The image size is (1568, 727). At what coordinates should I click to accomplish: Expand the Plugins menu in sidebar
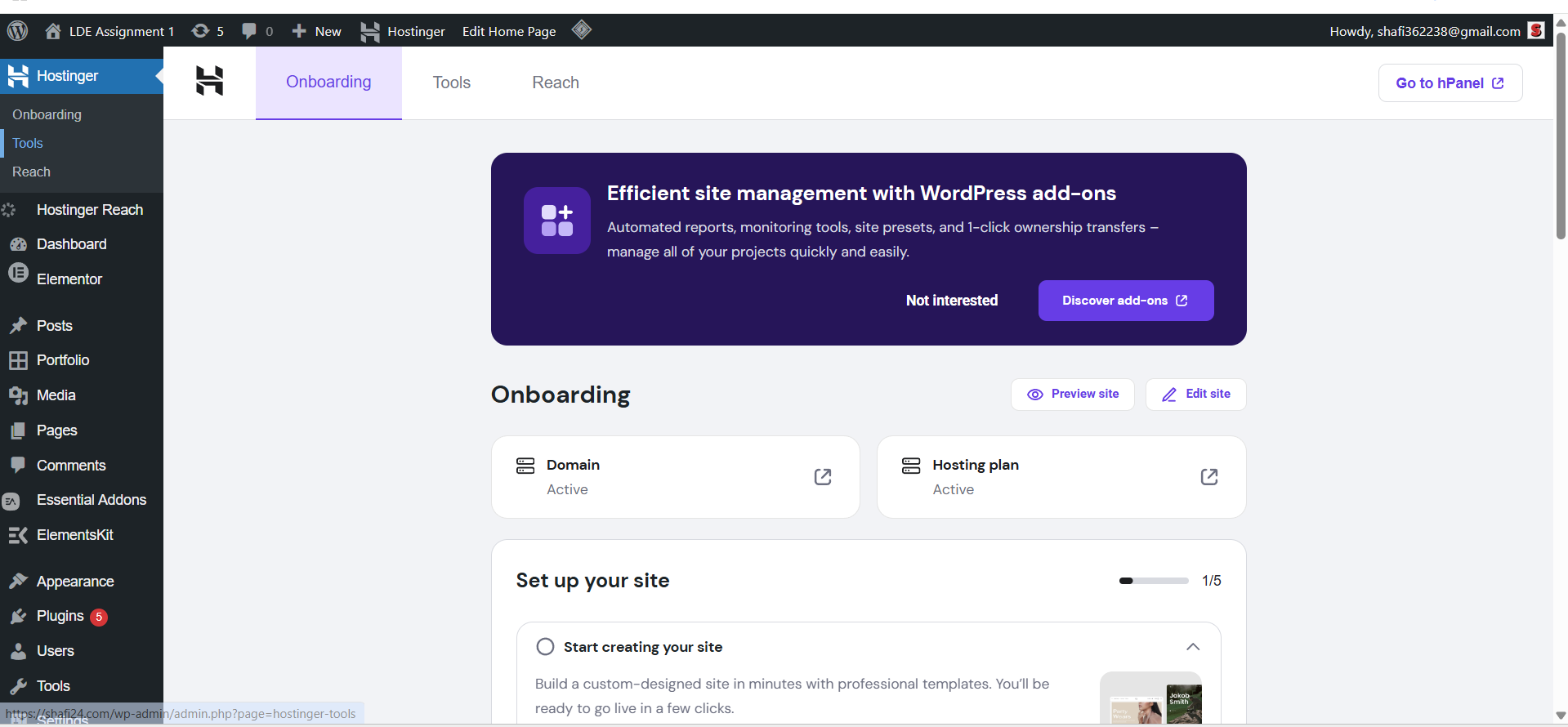coord(60,616)
